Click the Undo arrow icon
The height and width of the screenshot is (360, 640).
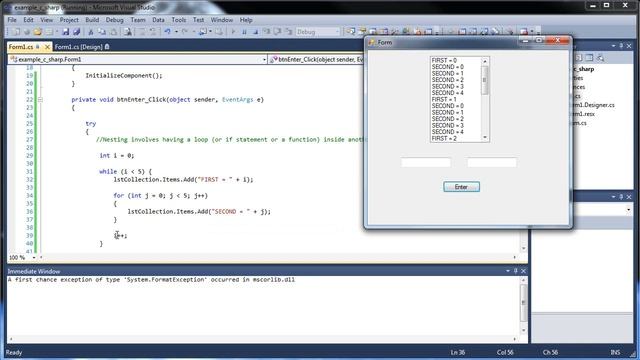pyautogui.click(x=167, y=32)
